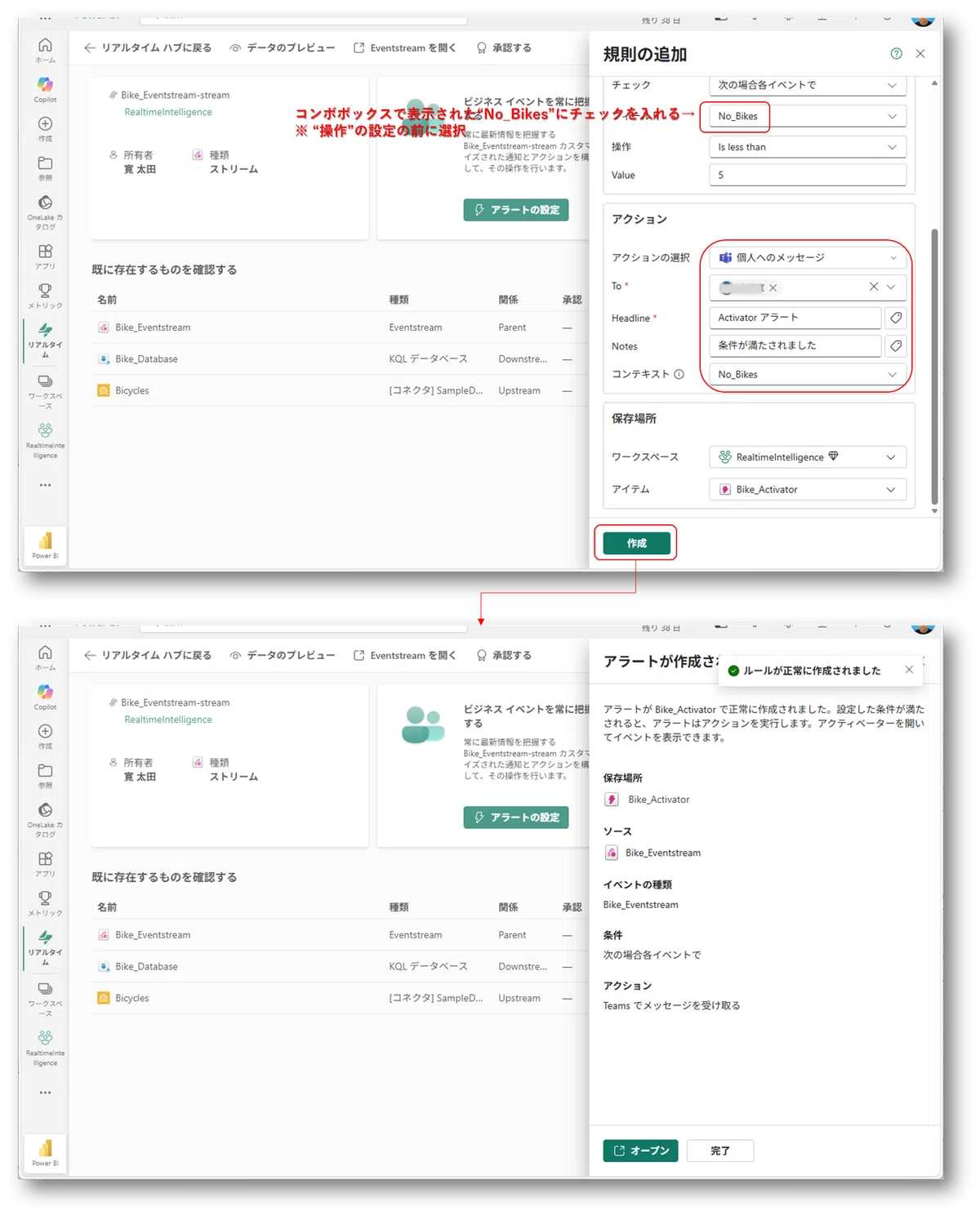Click the tag icon next to Headline field

pyautogui.click(x=896, y=318)
